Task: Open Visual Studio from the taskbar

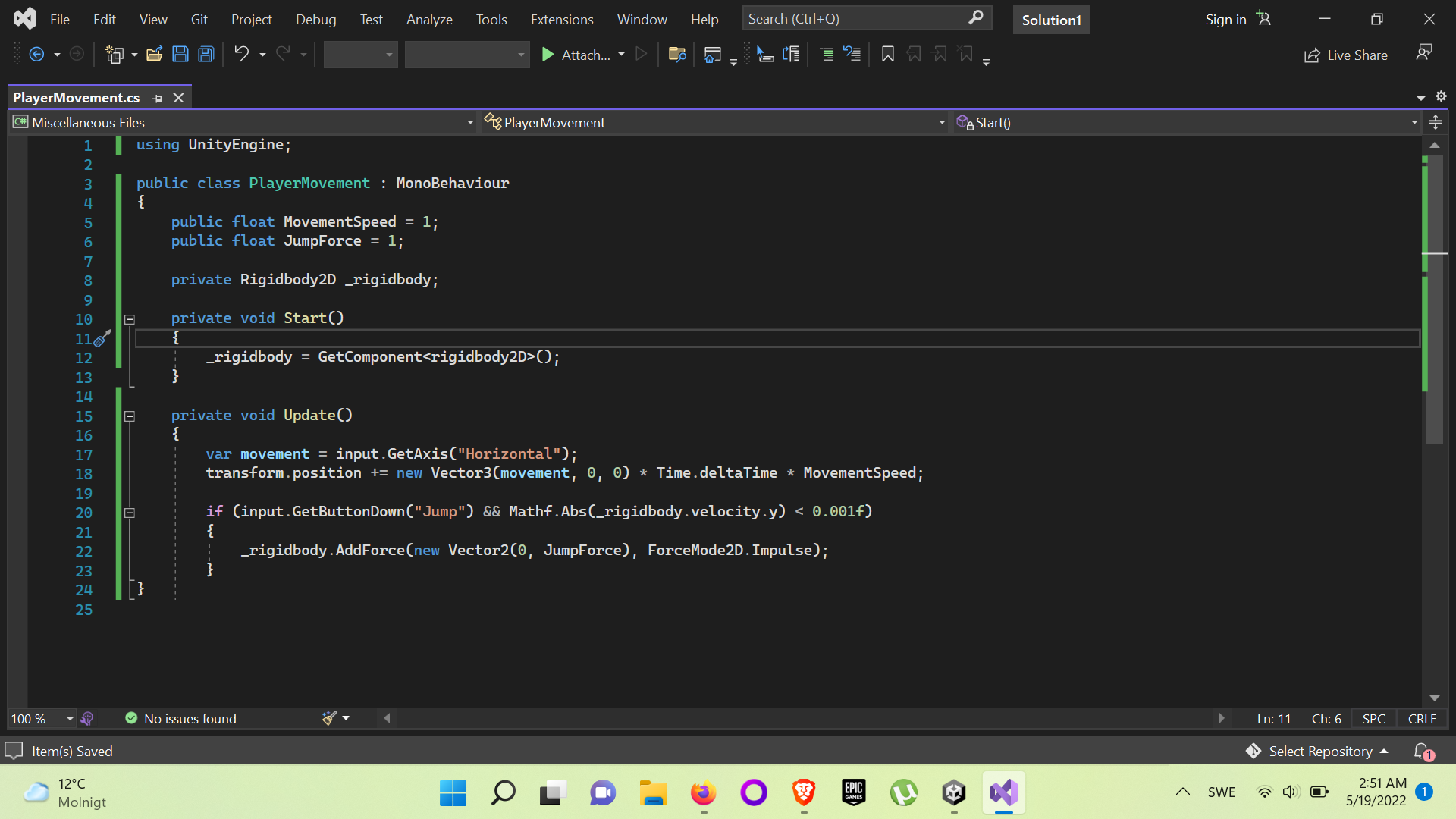Action: point(1003,792)
